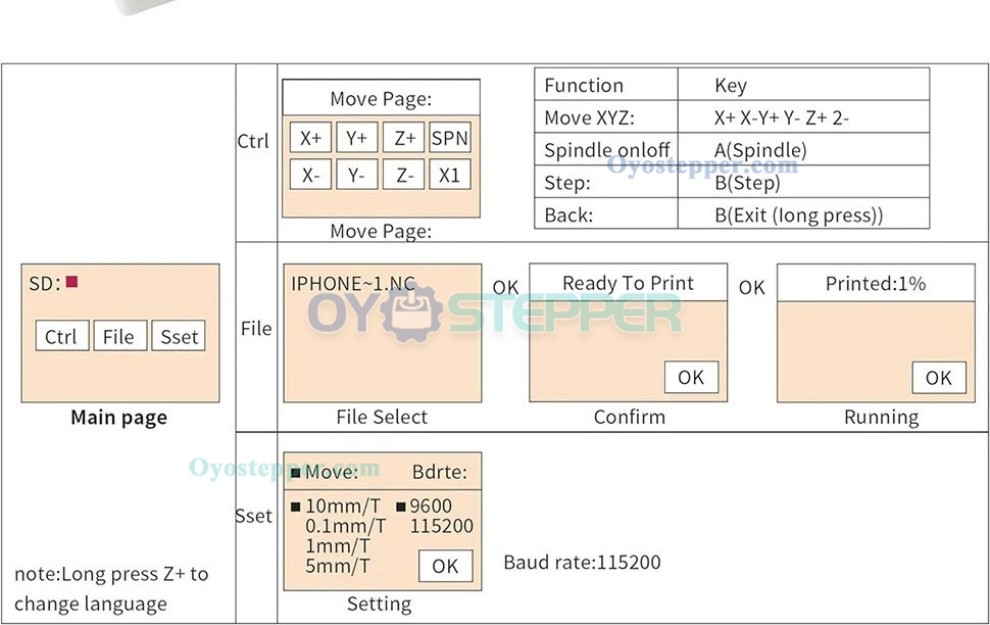990x625 pixels.
Task: Choose the 115200 baud rate option
Action: [441, 526]
